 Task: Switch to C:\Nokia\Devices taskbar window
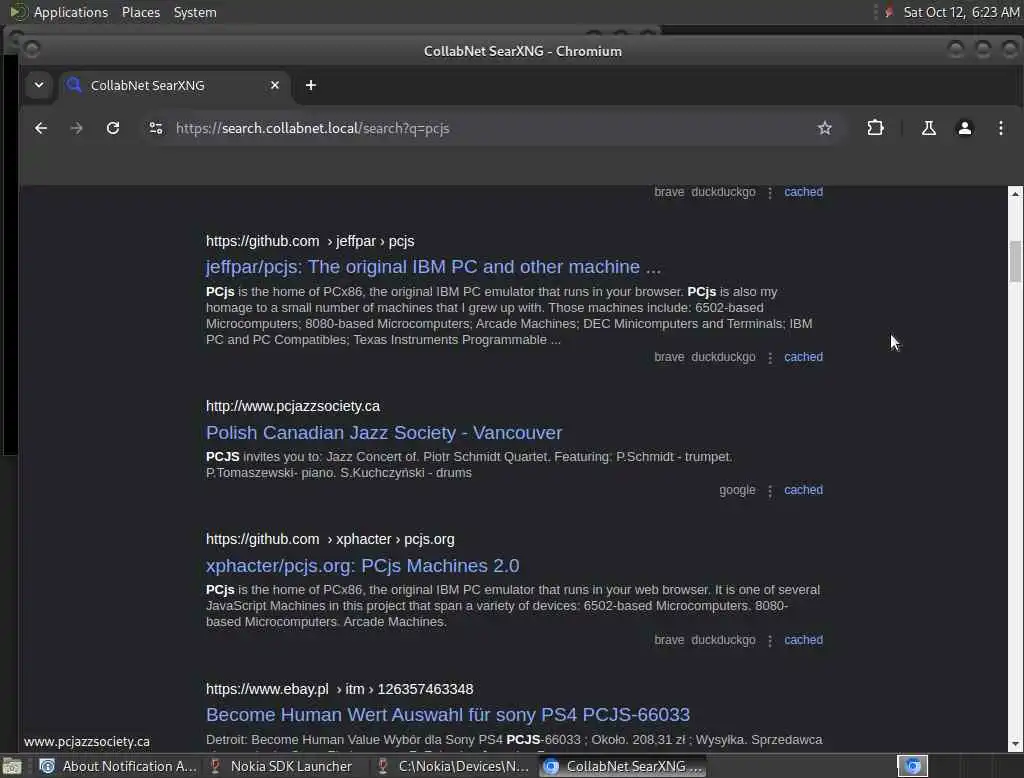[454, 766]
